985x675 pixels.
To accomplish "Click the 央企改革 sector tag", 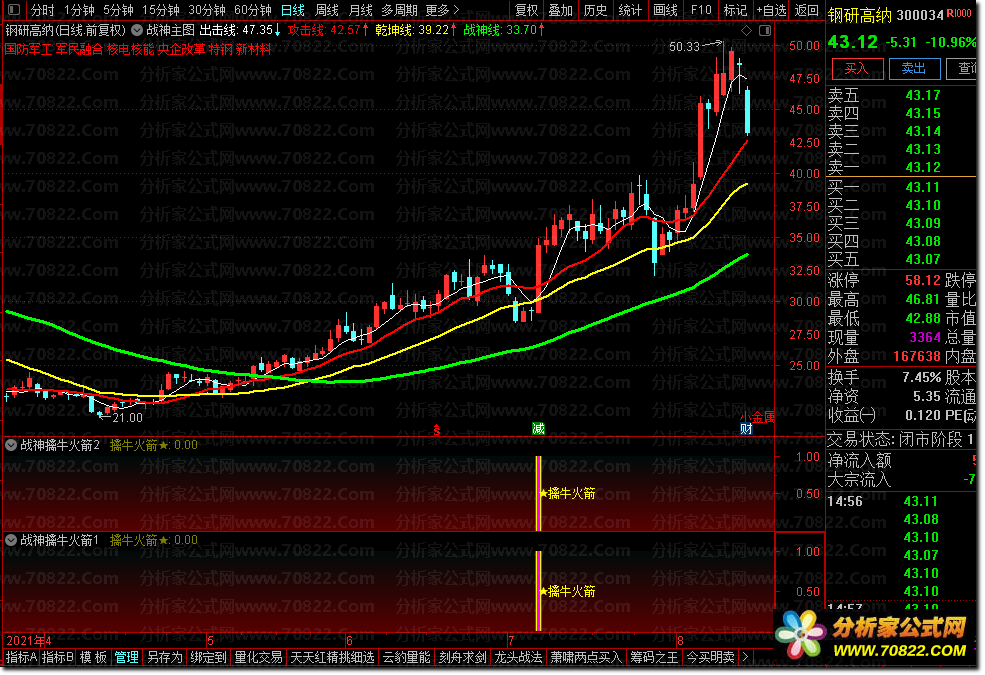I will click(x=182, y=49).
